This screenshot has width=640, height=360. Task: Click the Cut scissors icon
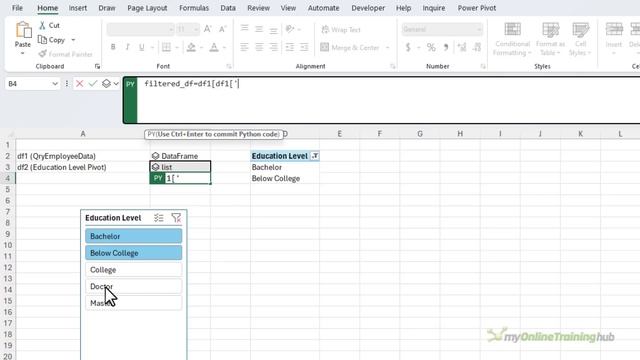42,25
